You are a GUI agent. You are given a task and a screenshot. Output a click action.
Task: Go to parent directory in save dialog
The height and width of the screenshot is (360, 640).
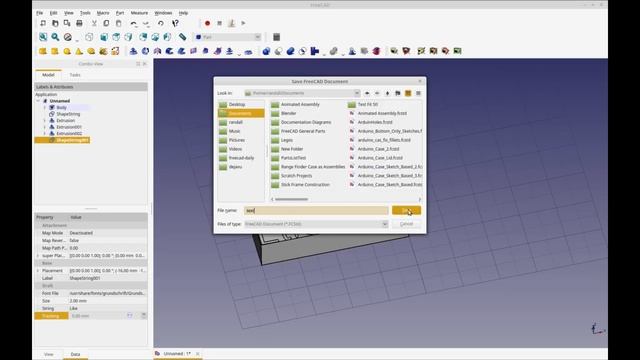[387, 93]
